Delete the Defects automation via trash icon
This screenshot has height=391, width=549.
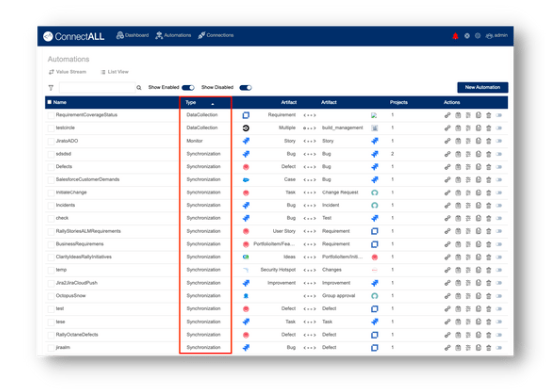489,167
